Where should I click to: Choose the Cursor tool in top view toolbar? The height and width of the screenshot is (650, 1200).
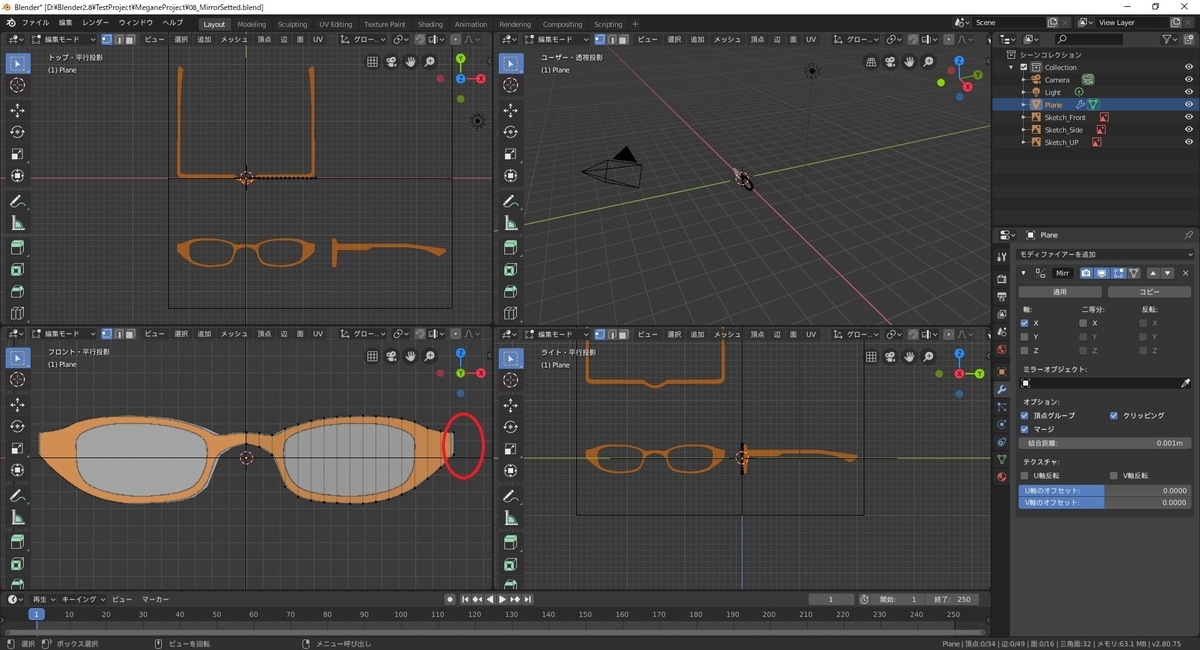18,86
